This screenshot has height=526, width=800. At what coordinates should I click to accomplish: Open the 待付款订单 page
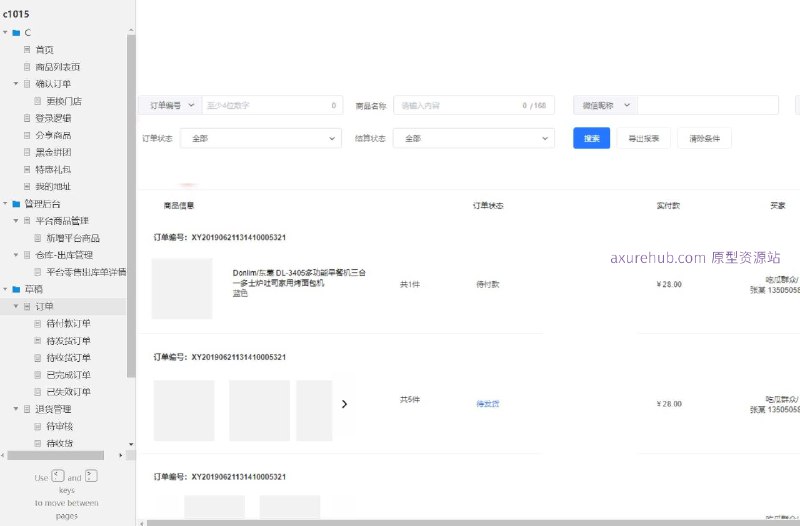tap(68, 323)
